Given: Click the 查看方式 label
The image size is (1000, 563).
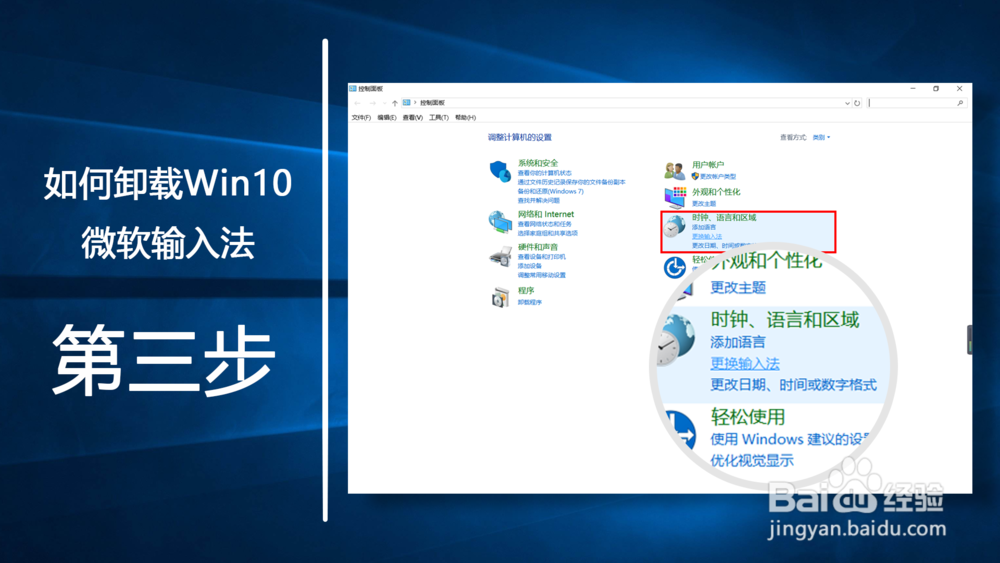Looking at the screenshot, I should (793, 137).
